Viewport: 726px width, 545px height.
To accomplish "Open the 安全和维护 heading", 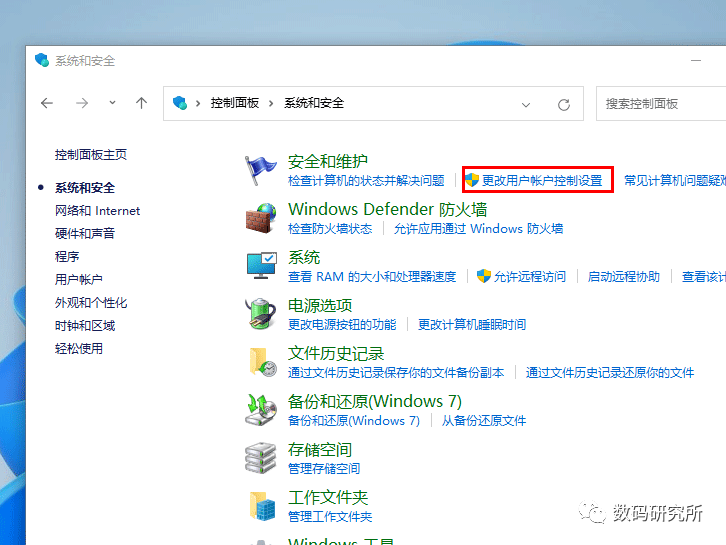I will pyautogui.click(x=328, y=161).
